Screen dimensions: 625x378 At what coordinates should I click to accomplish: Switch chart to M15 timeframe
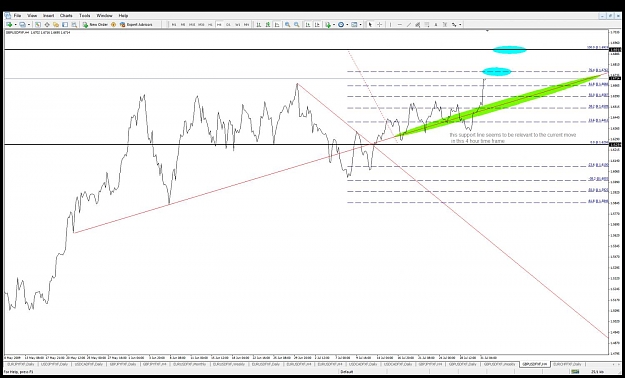tap(192, 25)
